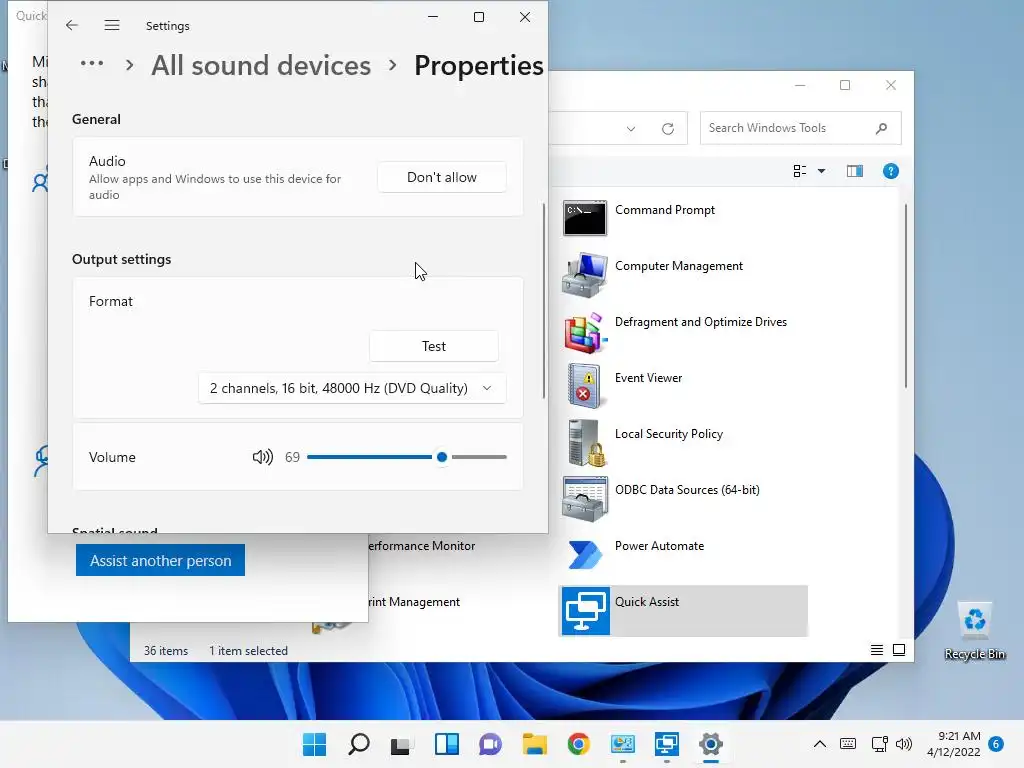The width and height of the screenshot is (1024, 768).
Task: Switch to Control Panel taskbar app
Action: 622,744
